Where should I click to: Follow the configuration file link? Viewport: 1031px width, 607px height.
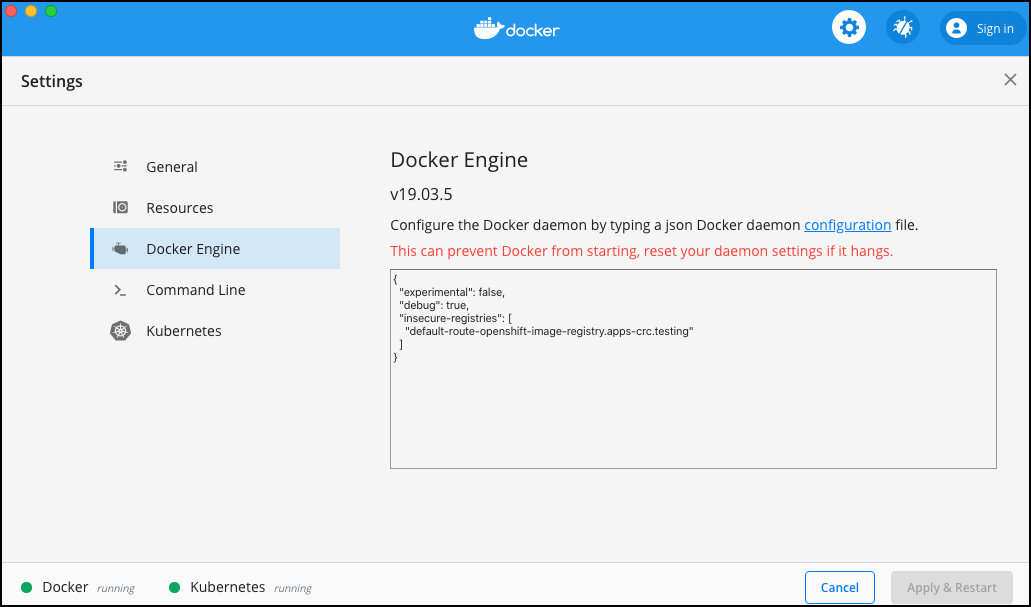847,225
